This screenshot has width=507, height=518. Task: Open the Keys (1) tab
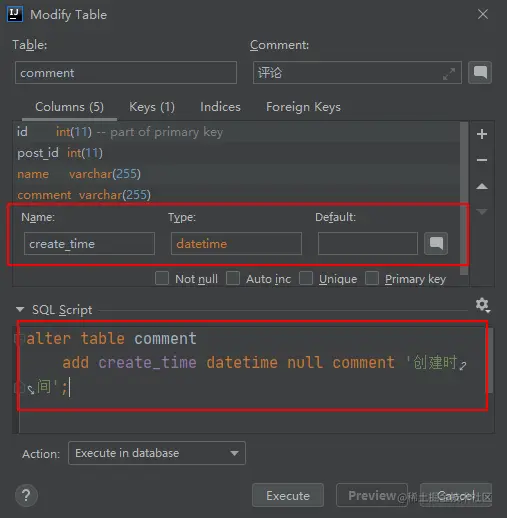152,107
